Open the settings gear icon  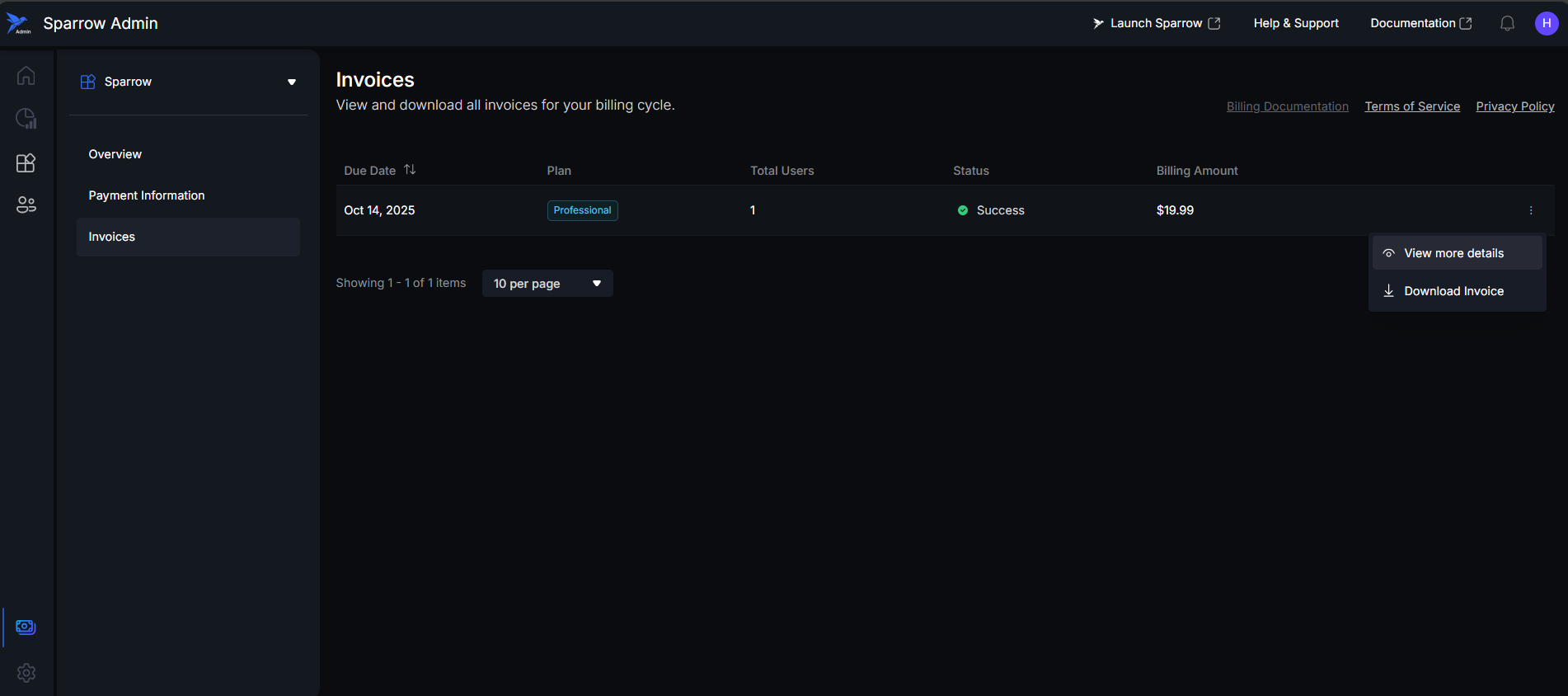pyautogui.click(x=26, y=673)
